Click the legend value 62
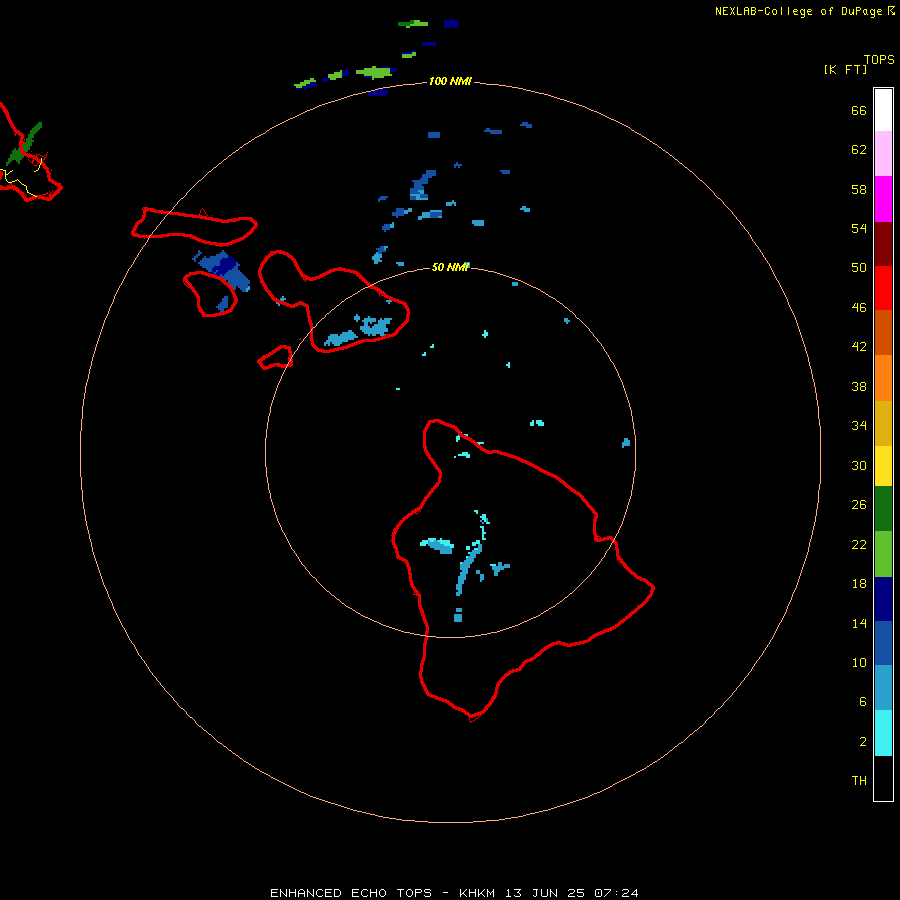 (x=859, y=150)
